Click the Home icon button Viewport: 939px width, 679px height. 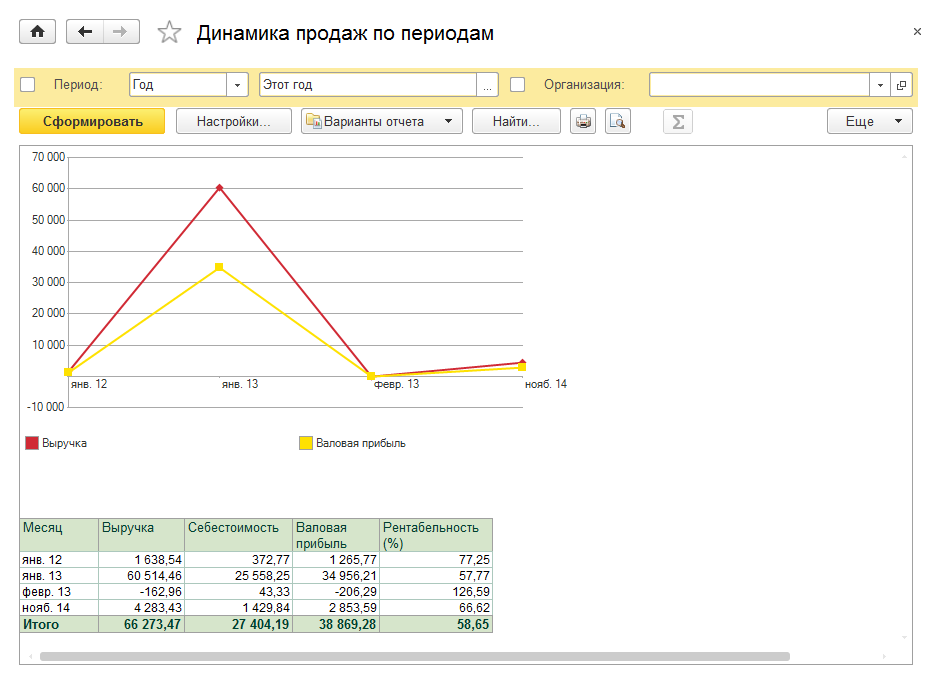point(38,32)
